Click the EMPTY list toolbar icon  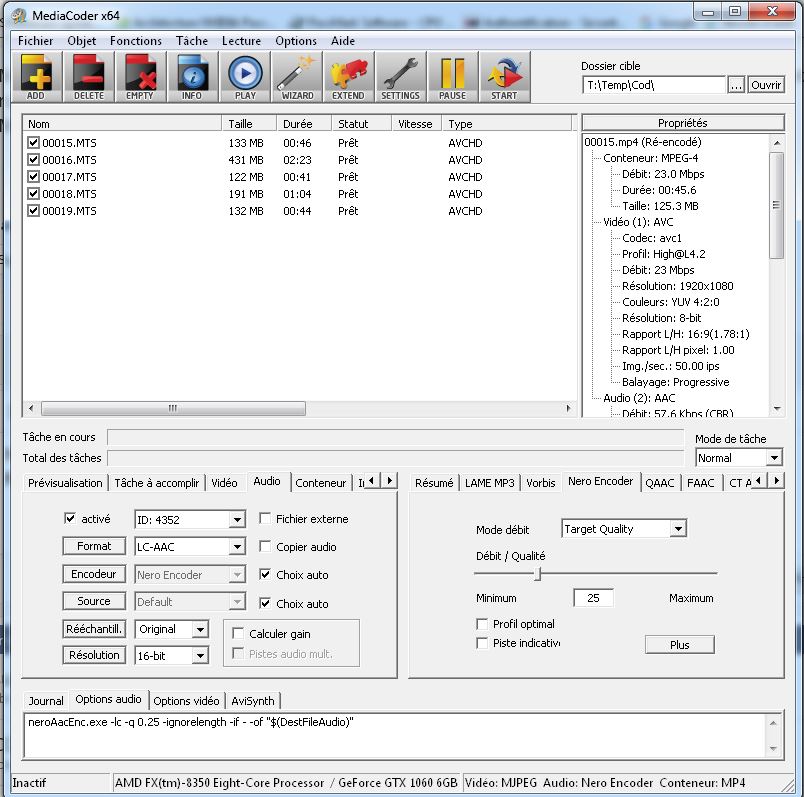tap(140, 76)
